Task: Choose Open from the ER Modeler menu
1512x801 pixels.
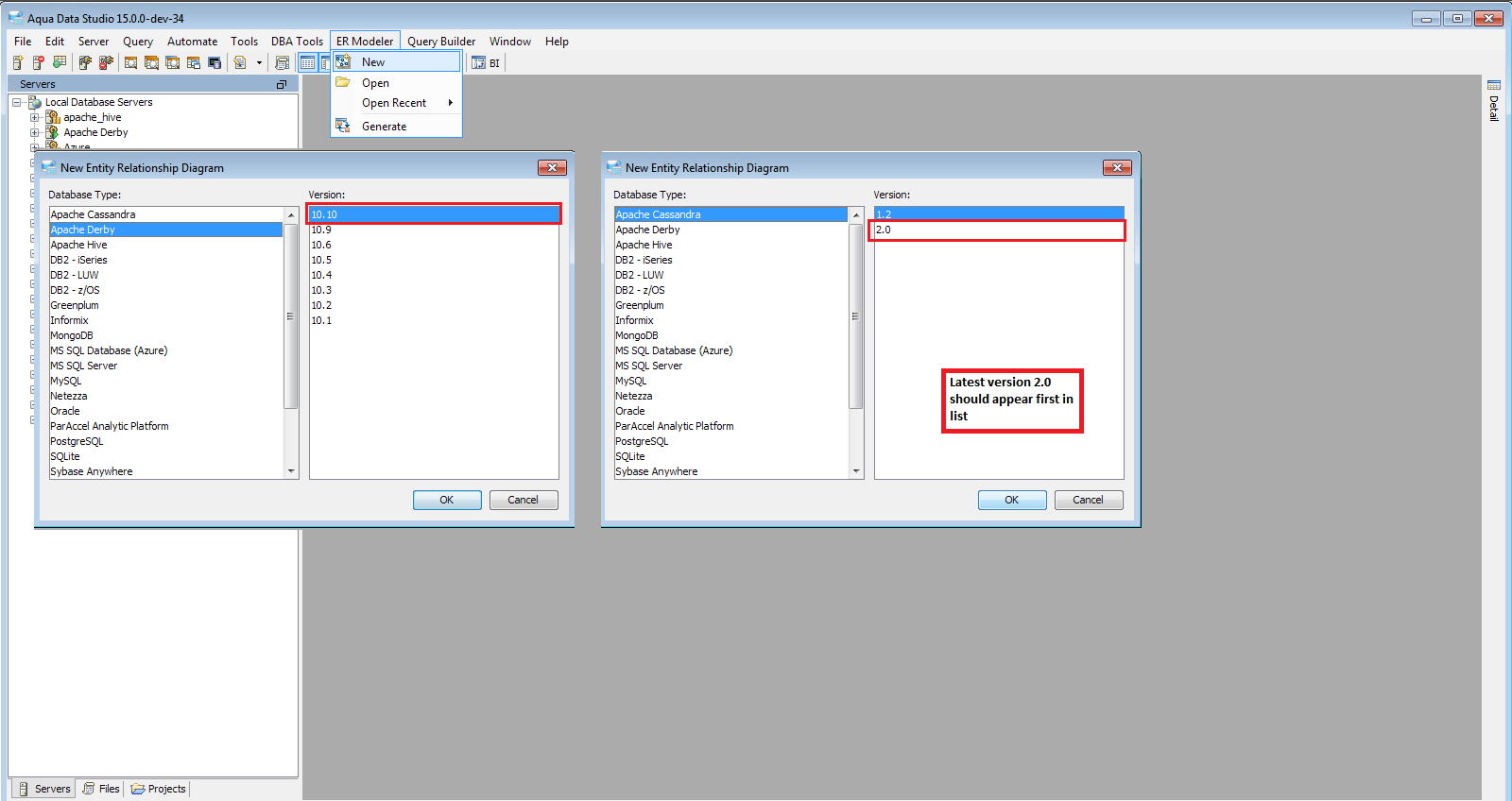Action: [x=396, y=83]
